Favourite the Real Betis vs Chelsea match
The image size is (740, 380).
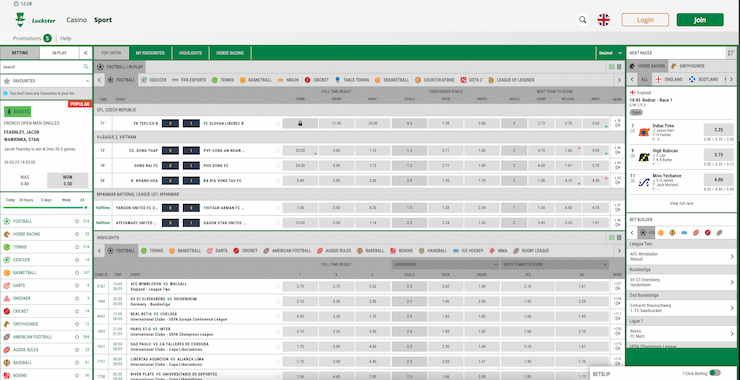278,316
